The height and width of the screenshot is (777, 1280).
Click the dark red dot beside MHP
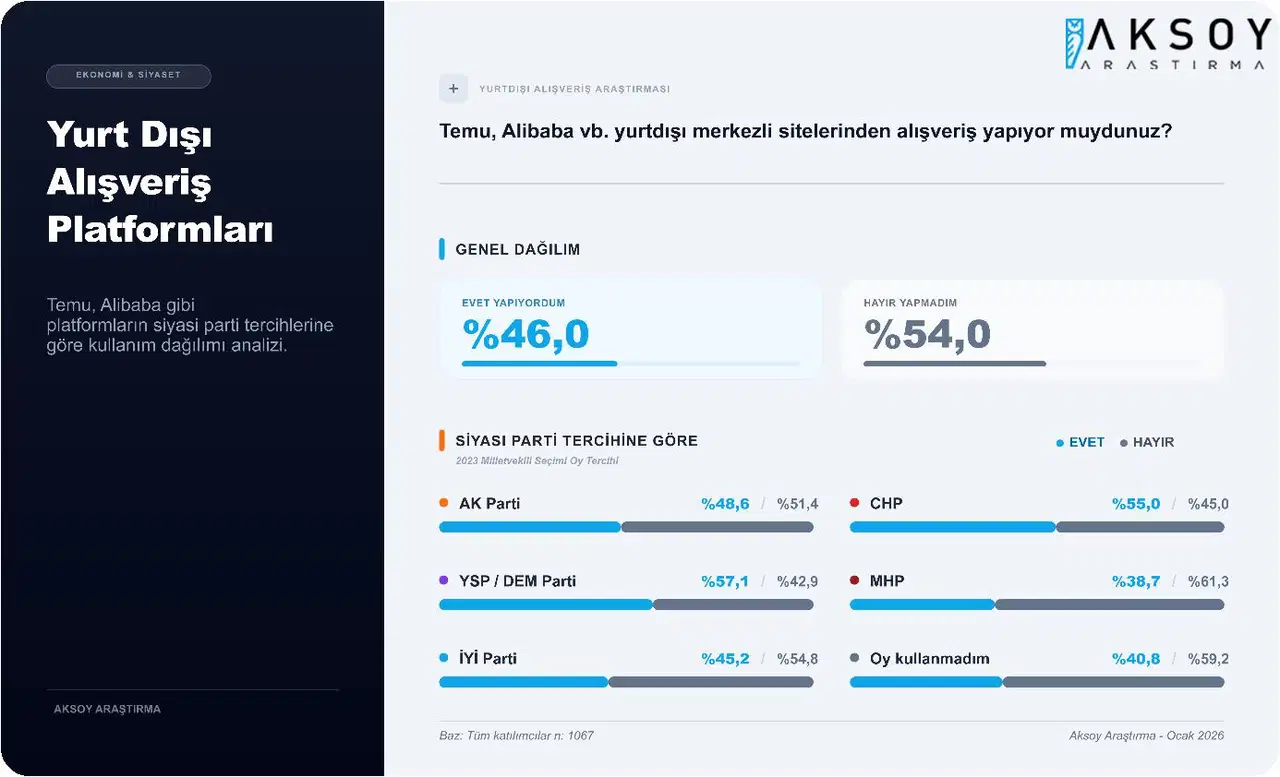click(855, 581)
